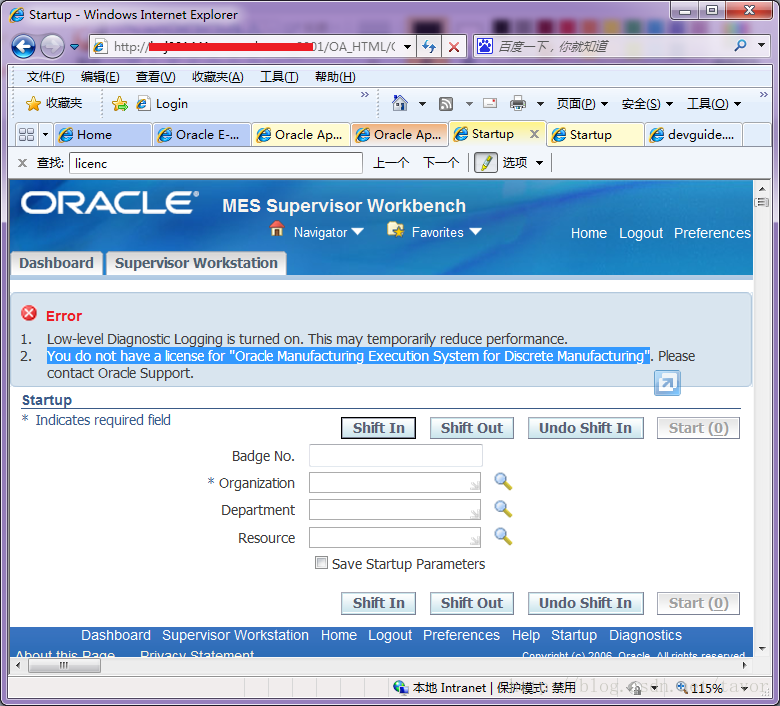Open the 收藏夹(A) menu
780x706 pixels.
click(217, 77)
